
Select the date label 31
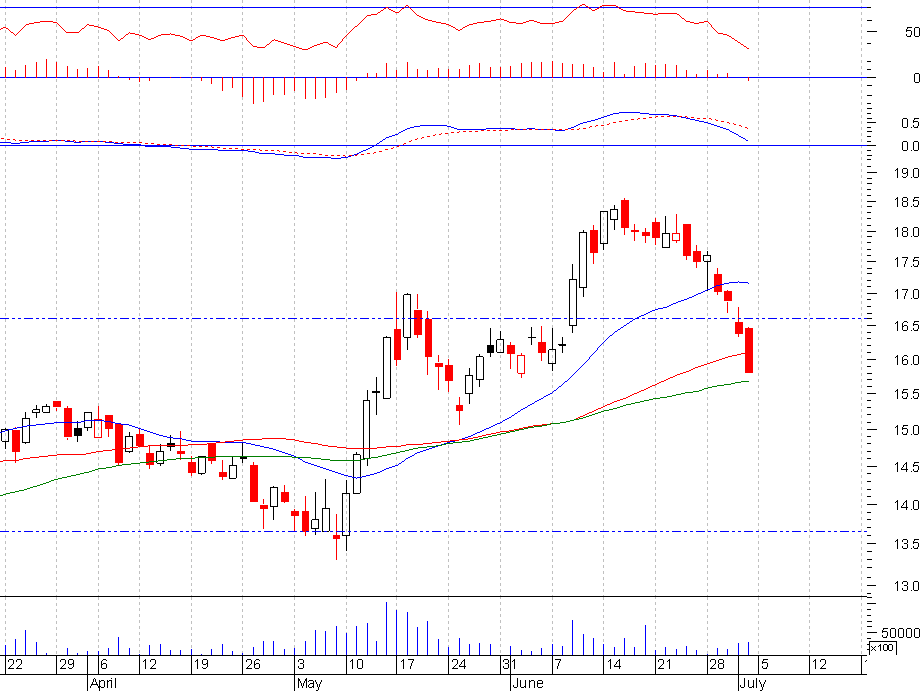(510, 664)
